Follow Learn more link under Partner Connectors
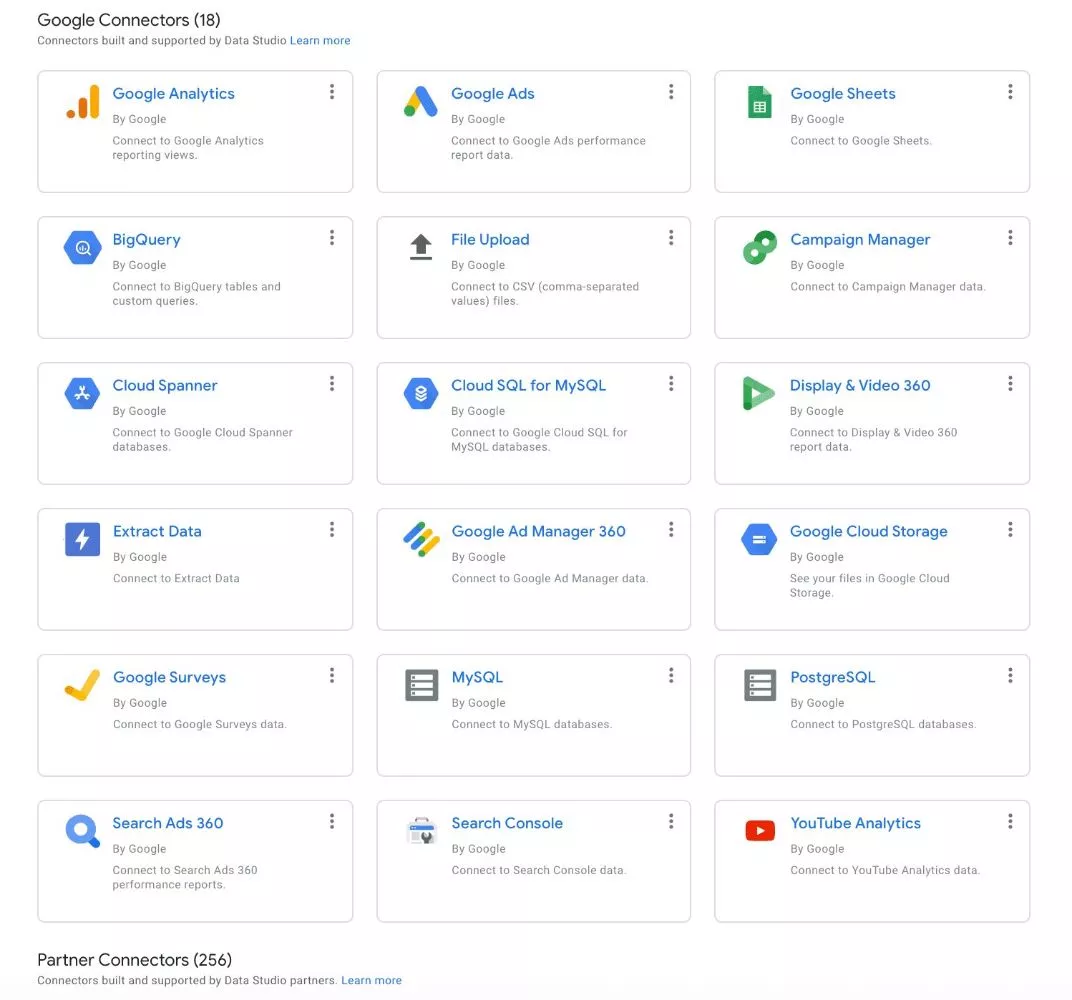The height and width of the screenshot is (1000, 1072). click(371, 980)
